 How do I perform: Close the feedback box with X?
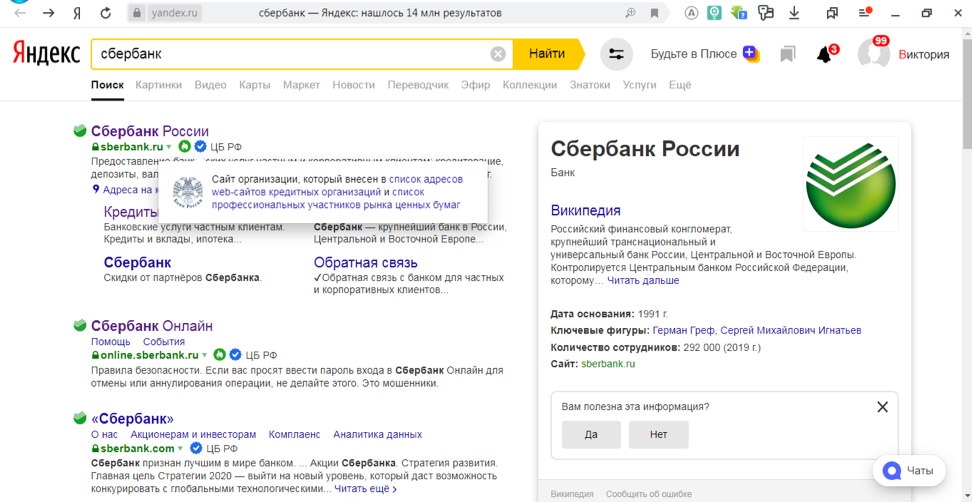[x=882, y=407]
